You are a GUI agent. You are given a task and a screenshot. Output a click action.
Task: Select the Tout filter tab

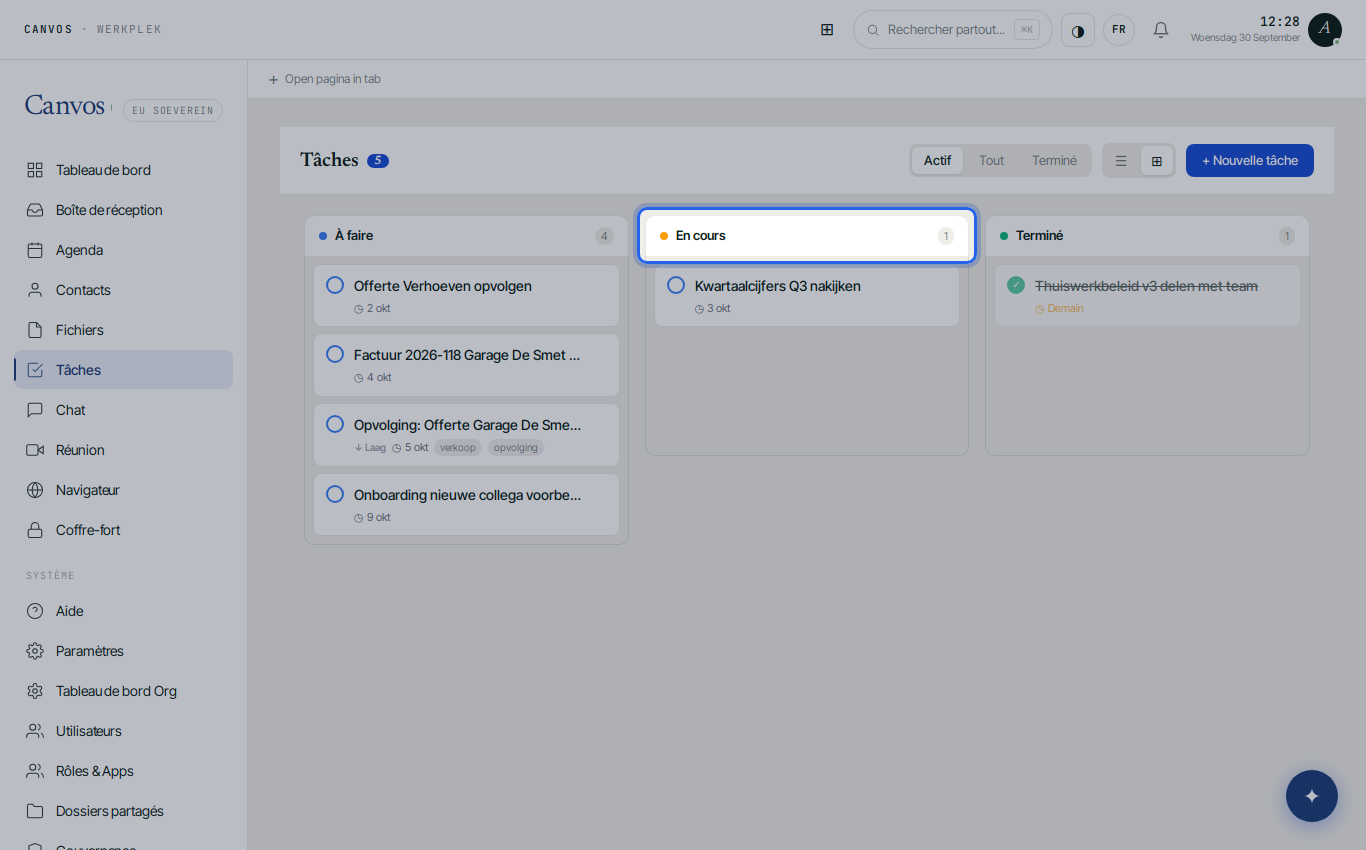[x=991, y=161]
